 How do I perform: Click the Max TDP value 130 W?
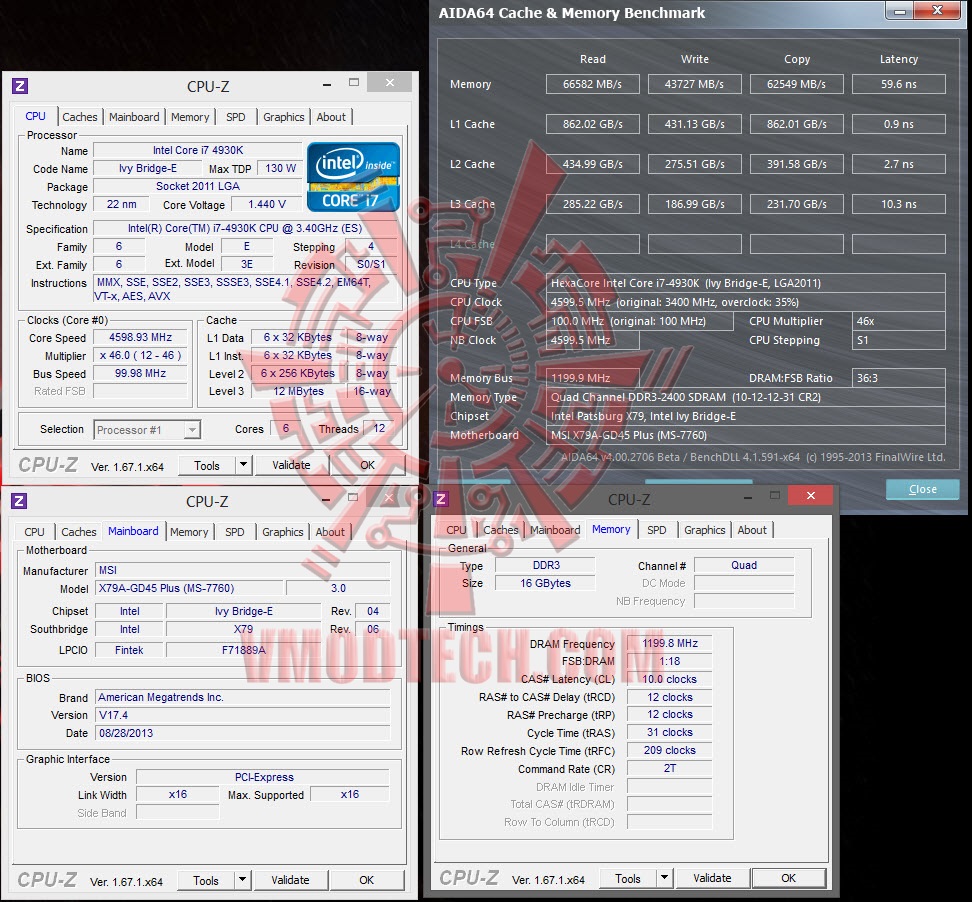[280, 168]
